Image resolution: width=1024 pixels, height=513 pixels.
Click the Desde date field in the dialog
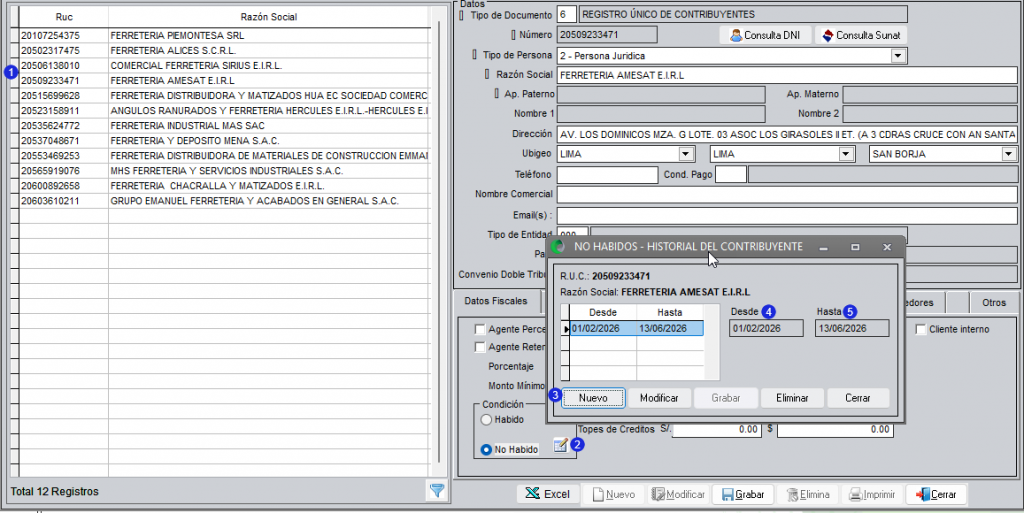(767, 328)
